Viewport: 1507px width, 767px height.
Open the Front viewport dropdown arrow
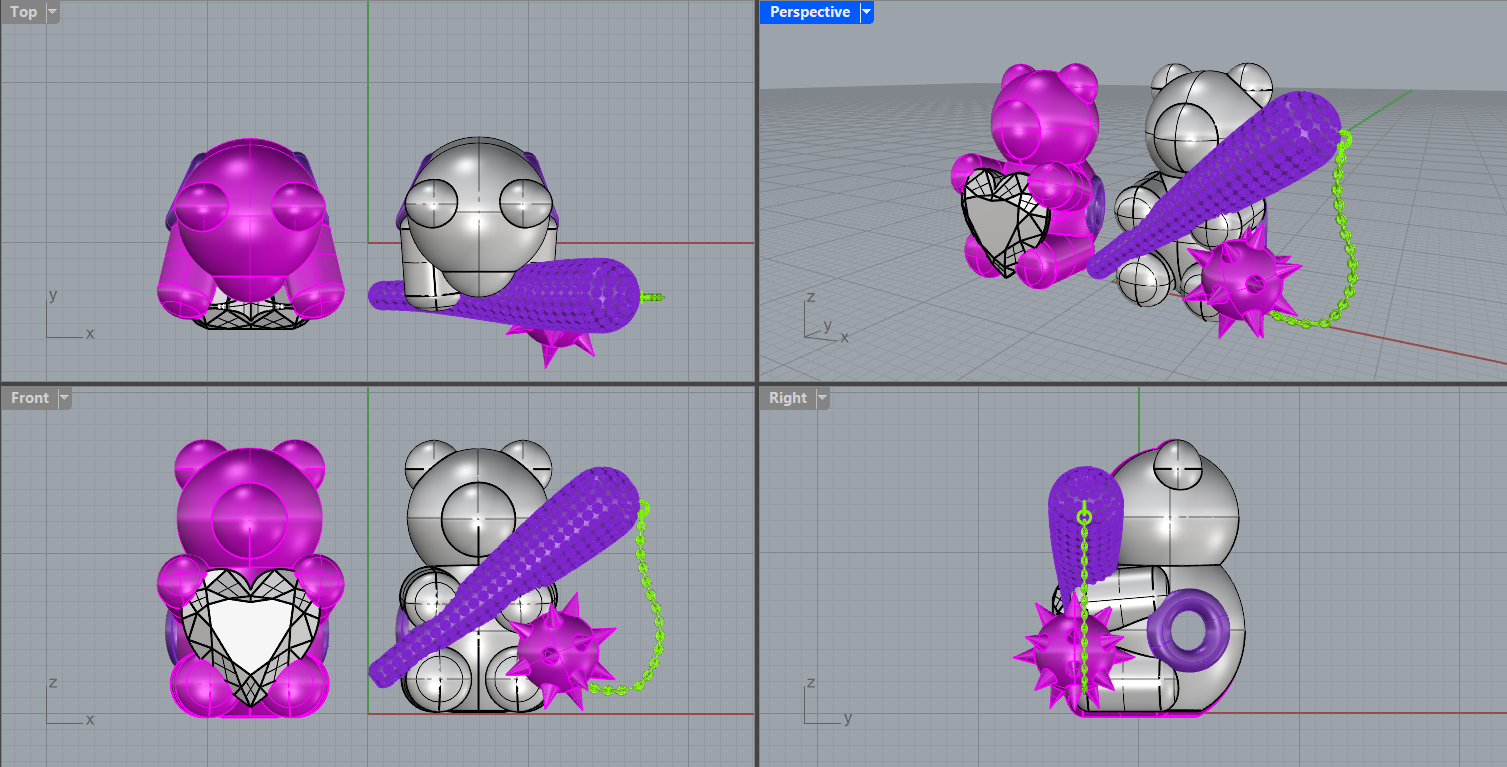64,398
